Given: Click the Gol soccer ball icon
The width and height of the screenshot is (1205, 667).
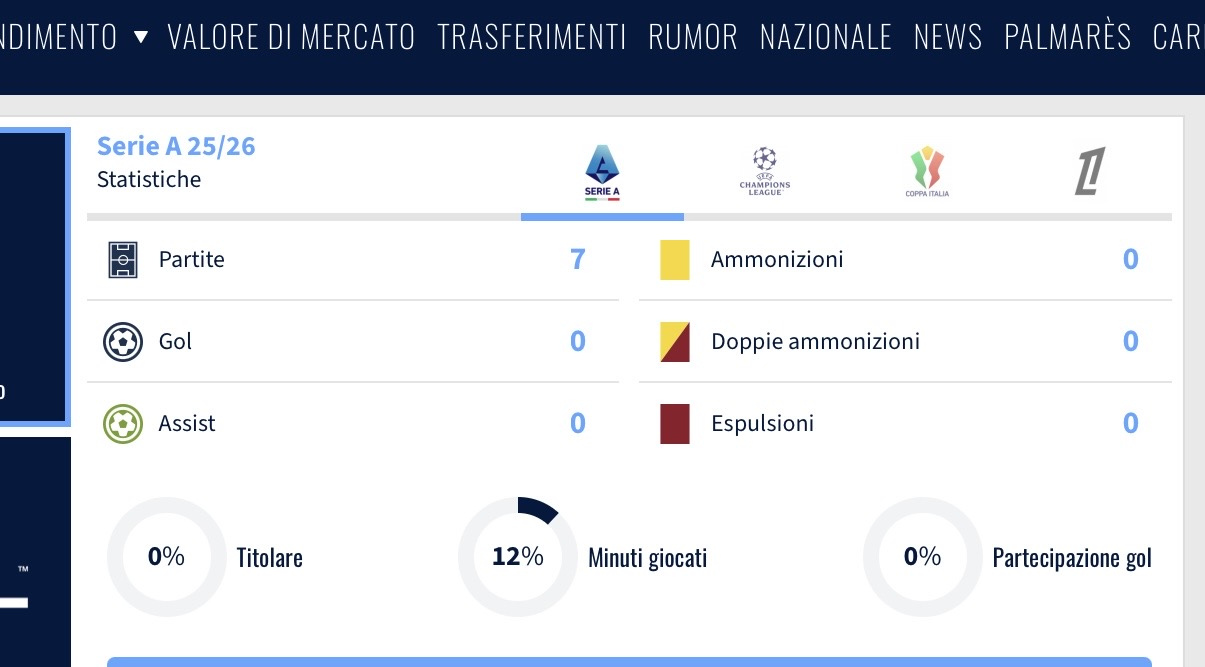Looking at the screenshot, I should [x=123, y=342].
